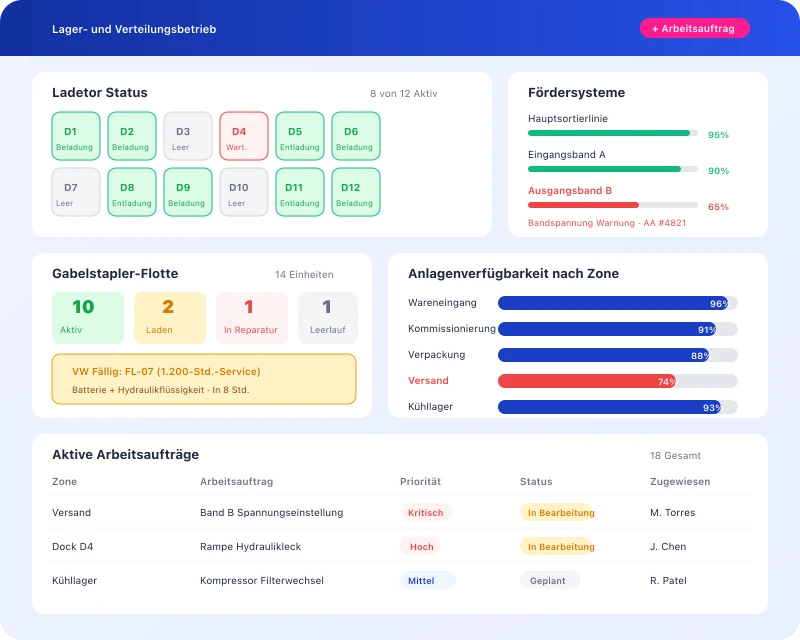Viewport: 800px width, 640px height.
Task: Open loader tile D7 marked Leer
Action: pos(75,191)
